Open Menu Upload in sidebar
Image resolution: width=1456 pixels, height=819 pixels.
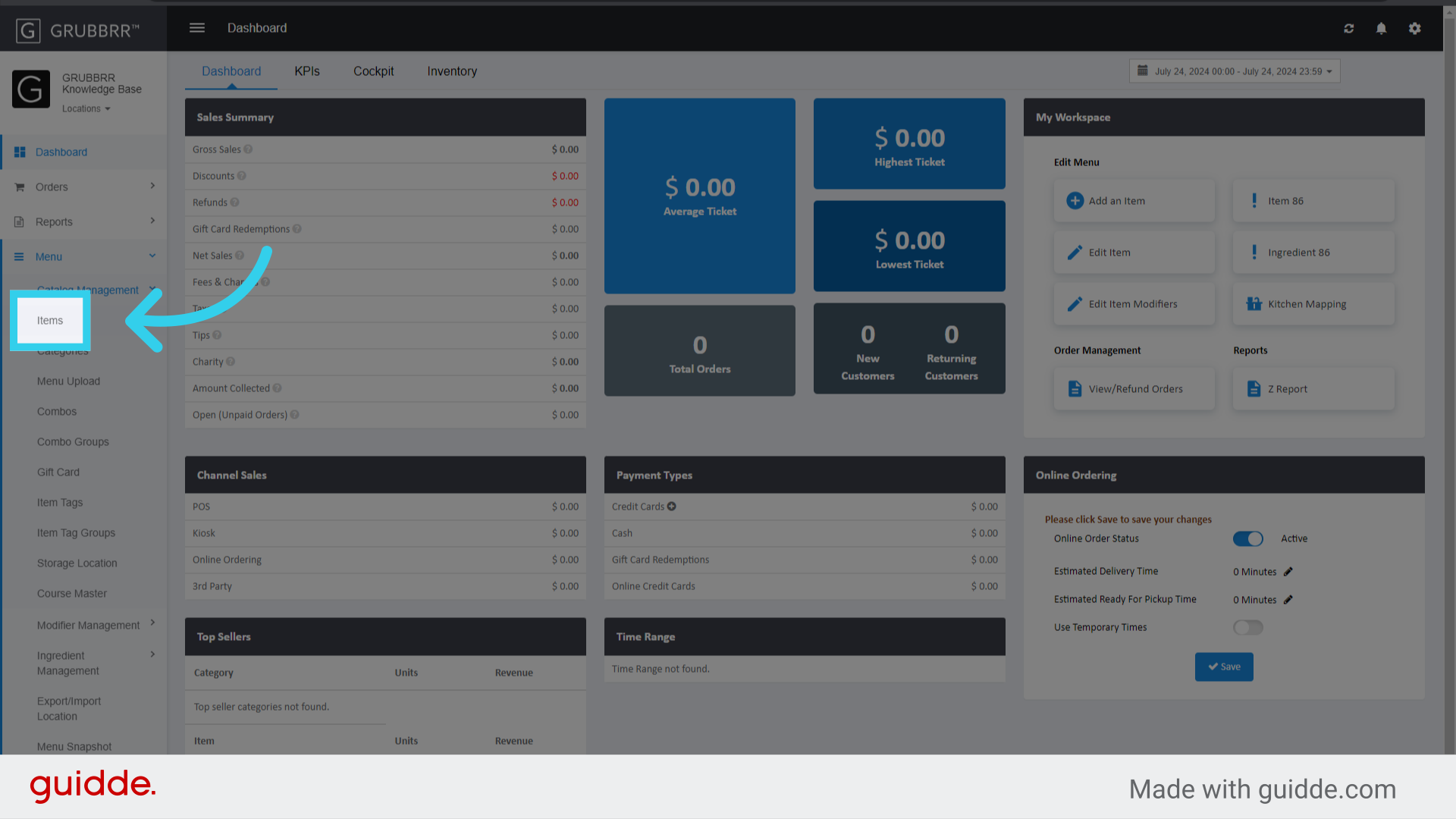pyautogui.click(x=68, y=381)
